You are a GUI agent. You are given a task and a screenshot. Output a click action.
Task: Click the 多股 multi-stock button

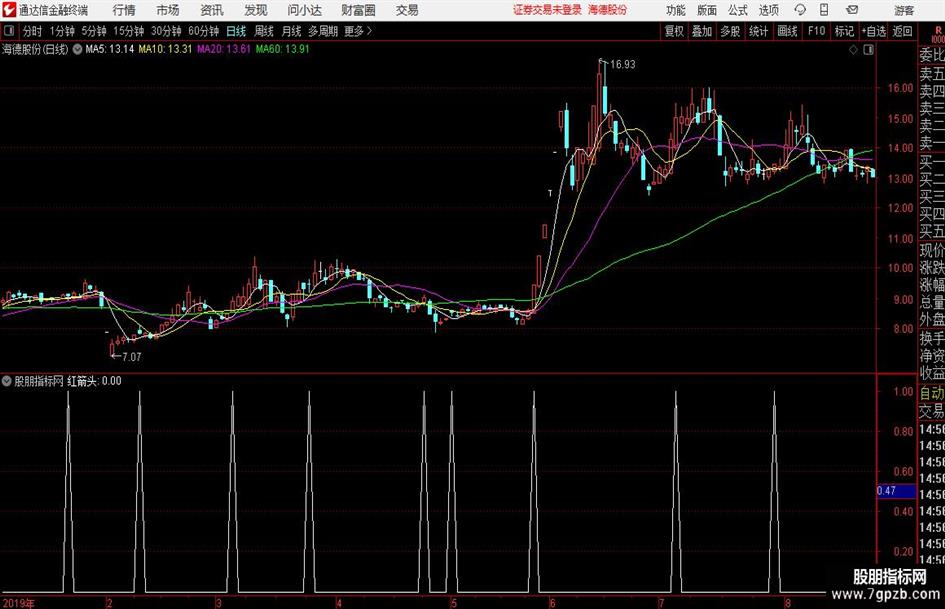pyautogui.click(x=730, y=31)
